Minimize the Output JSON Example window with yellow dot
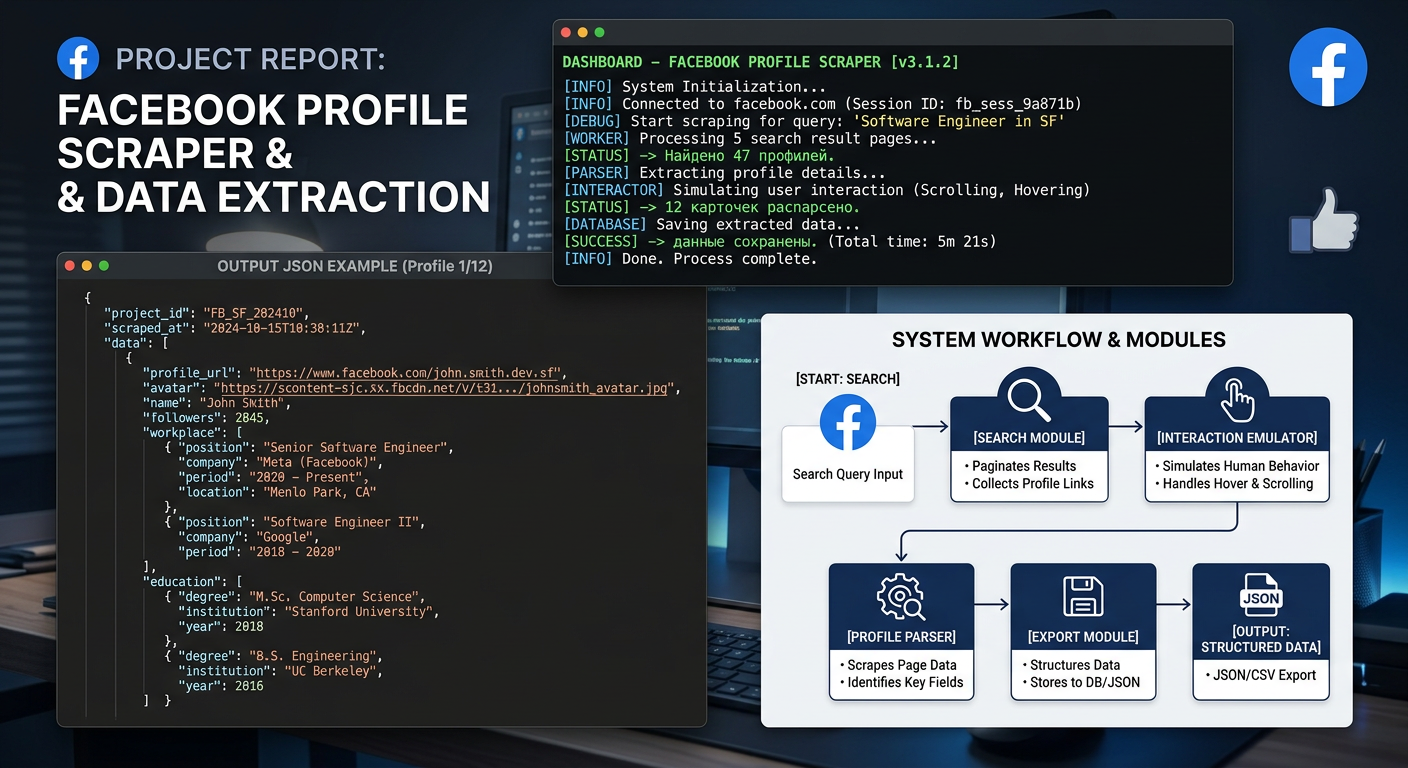1408x768 pixels. pos(87,266)
